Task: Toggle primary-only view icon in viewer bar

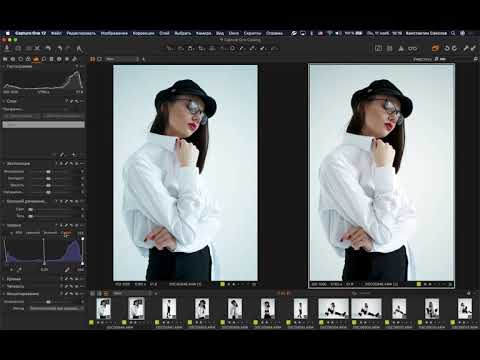Action: (100, 59)
